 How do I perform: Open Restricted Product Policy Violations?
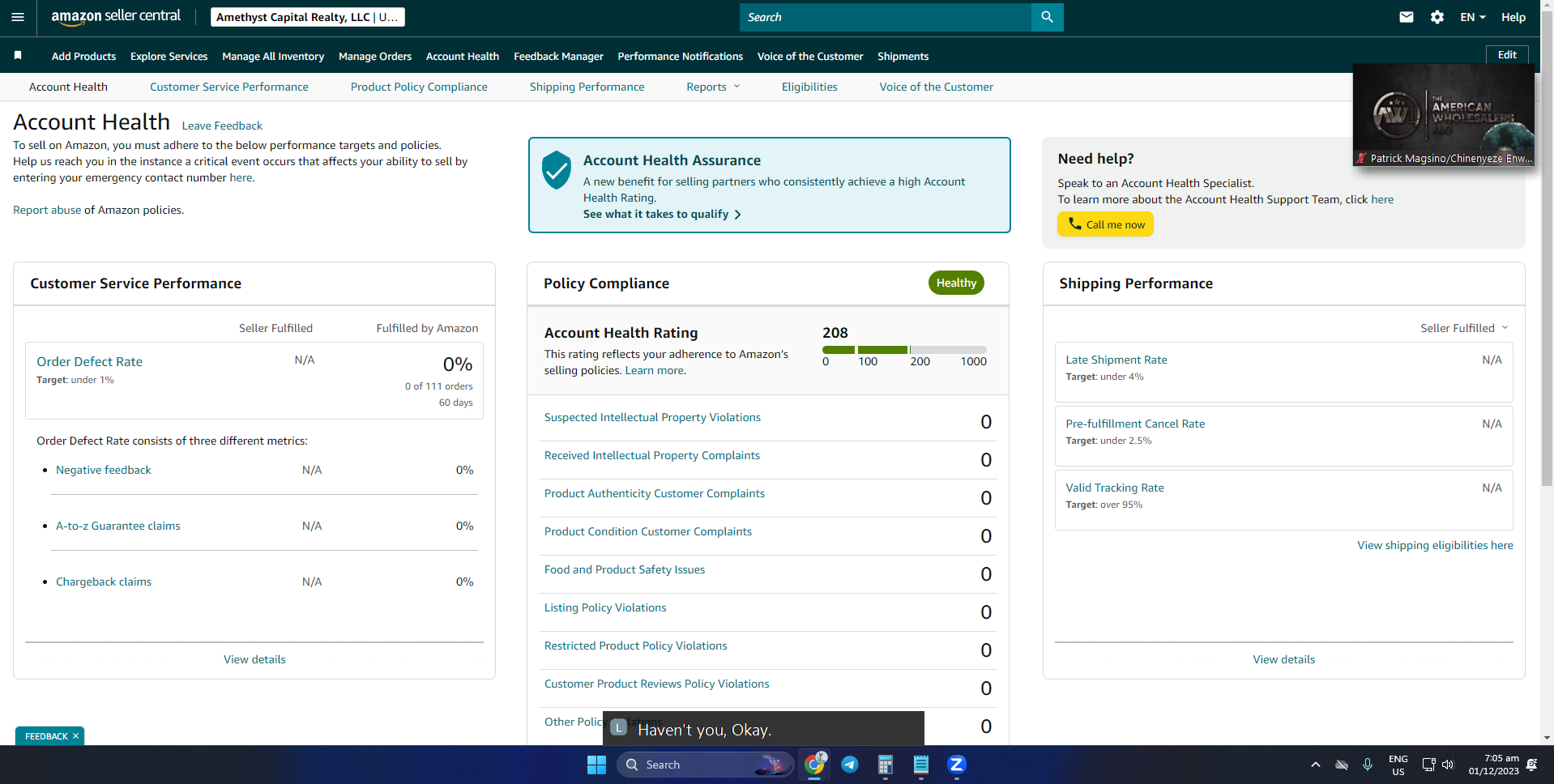coord(636,646)
